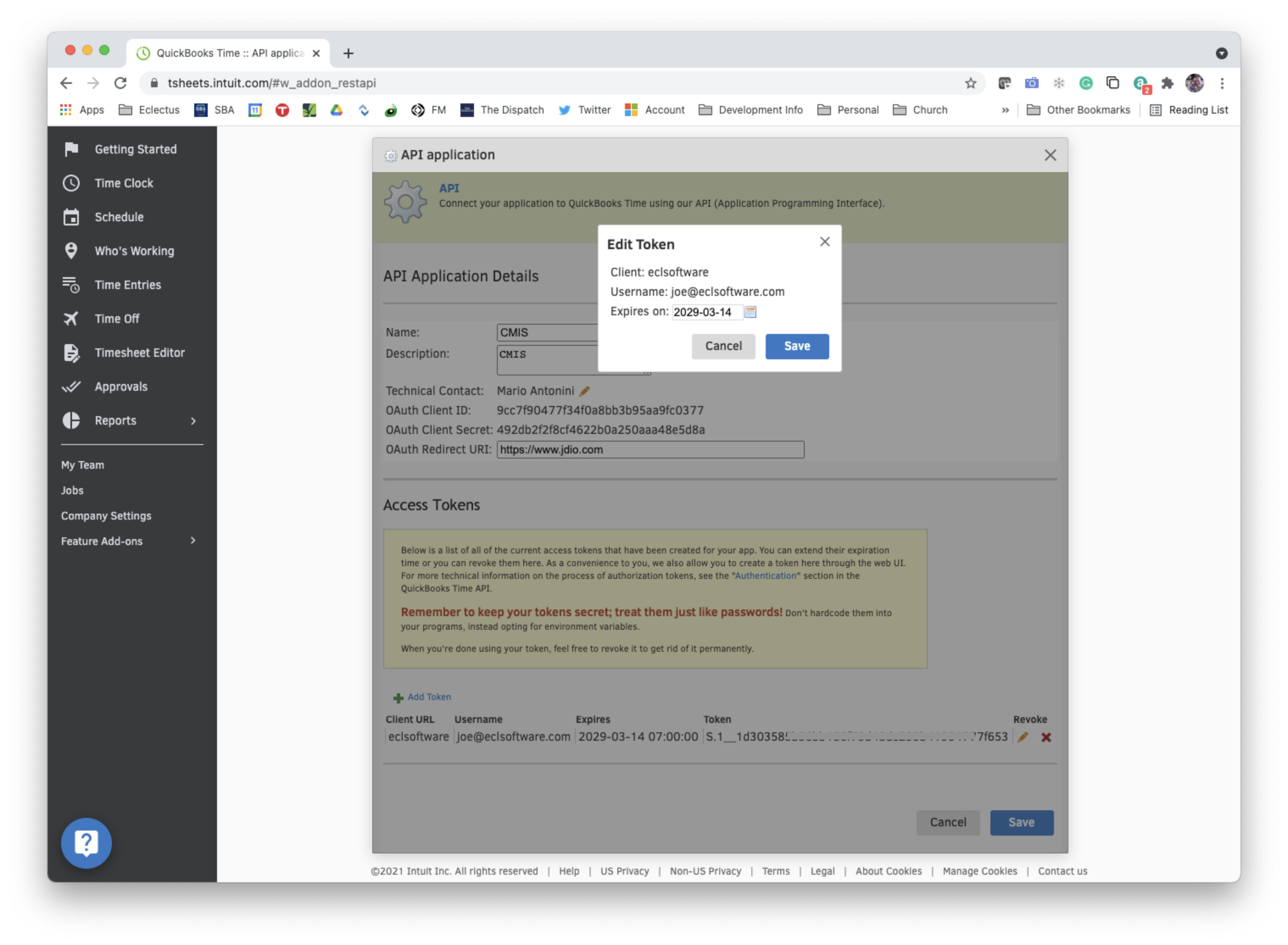Expand the Reports submenu chevron
The height and width of the screenshot is (945, 1288).
pos(193,421)
